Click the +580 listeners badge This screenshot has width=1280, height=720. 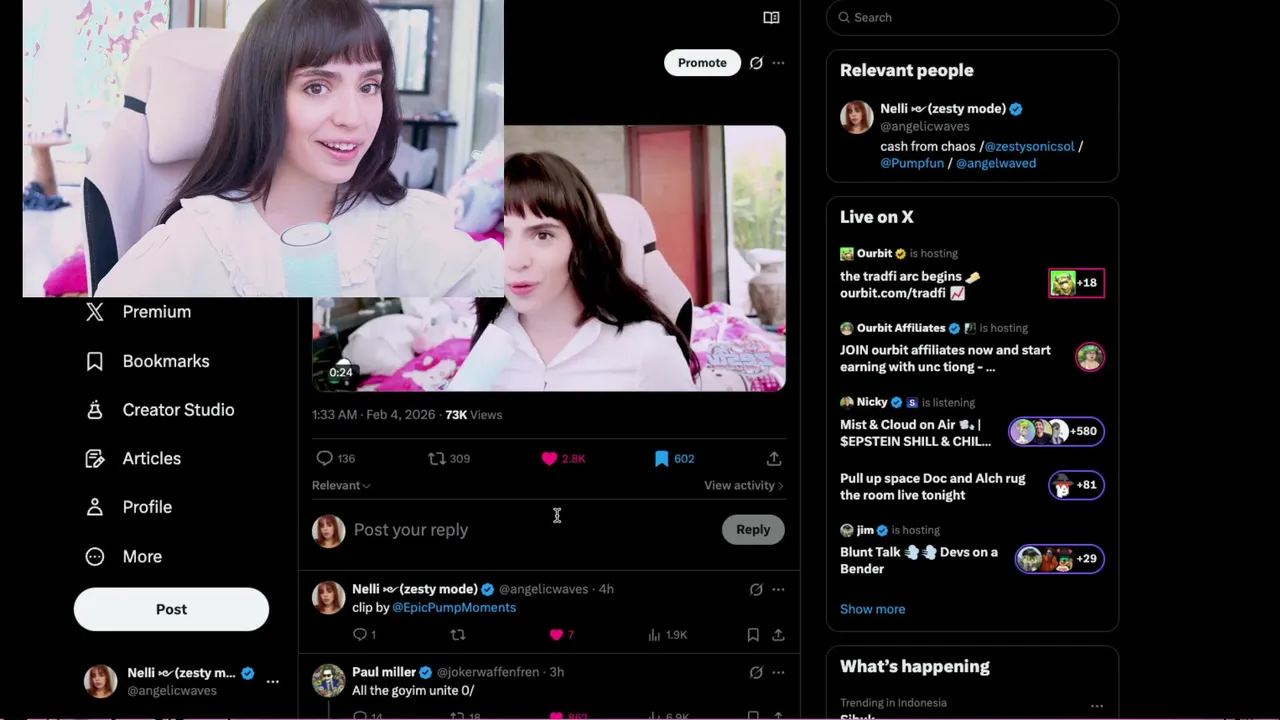pyautogui.click(x=1056, y=432)
